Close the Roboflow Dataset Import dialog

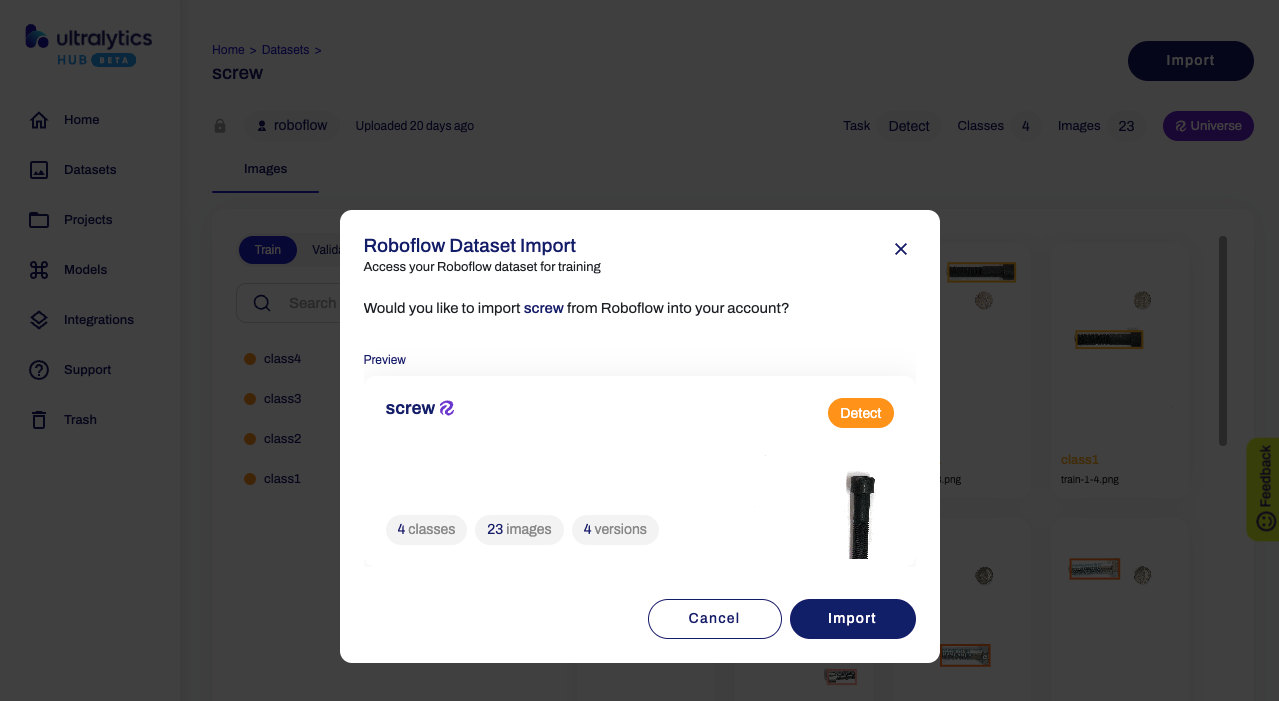[901, 249]
